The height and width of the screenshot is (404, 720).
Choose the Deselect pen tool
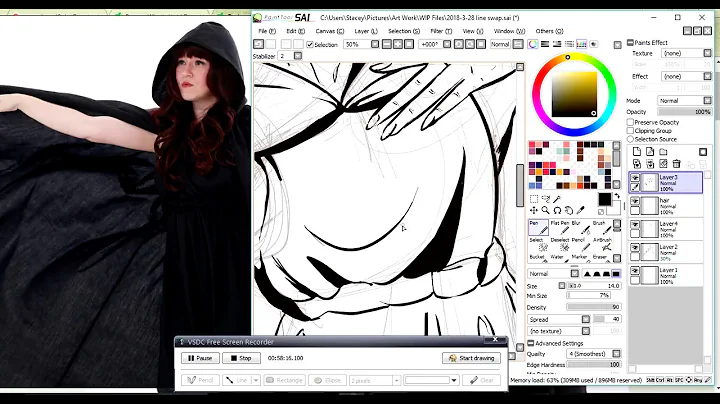[559, 244]
